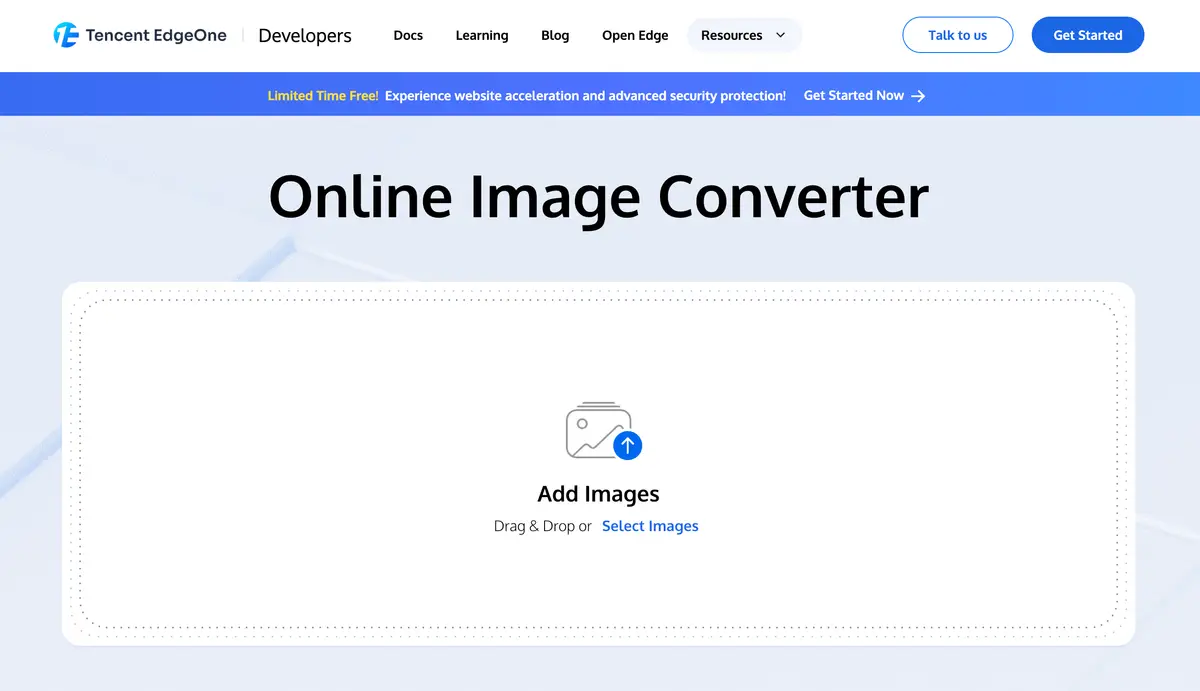Click the Add Images heading text
The image size is (1200, 691).
point(598,494)
